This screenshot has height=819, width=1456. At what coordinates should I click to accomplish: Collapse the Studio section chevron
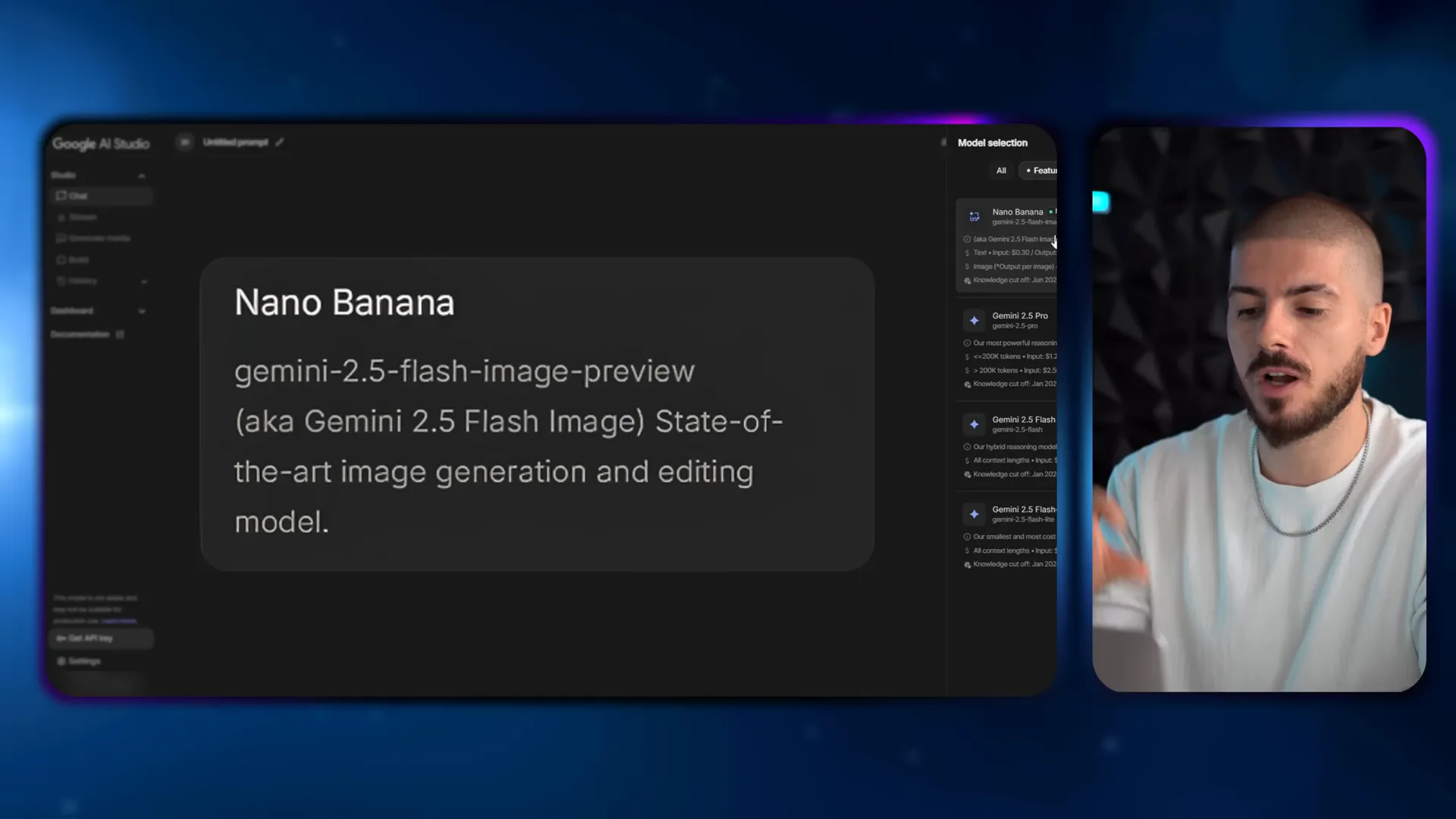pyautogui.click(x=142, y=176)
